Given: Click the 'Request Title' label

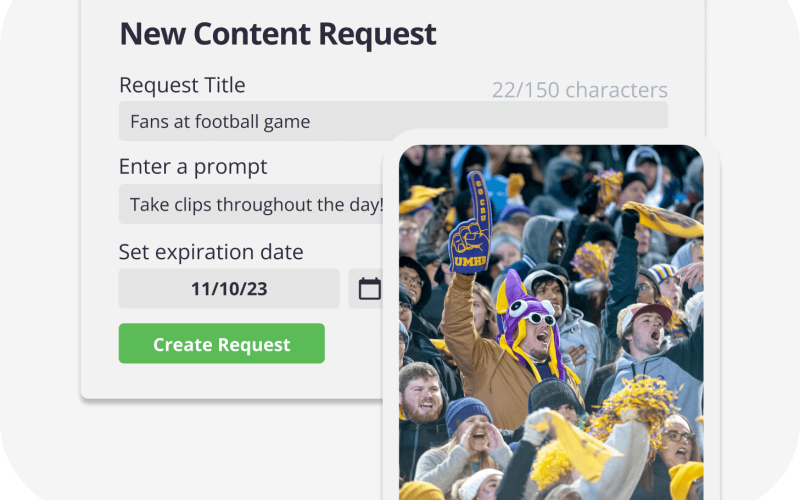Looking at the screenshot, I should pos(182,85).
